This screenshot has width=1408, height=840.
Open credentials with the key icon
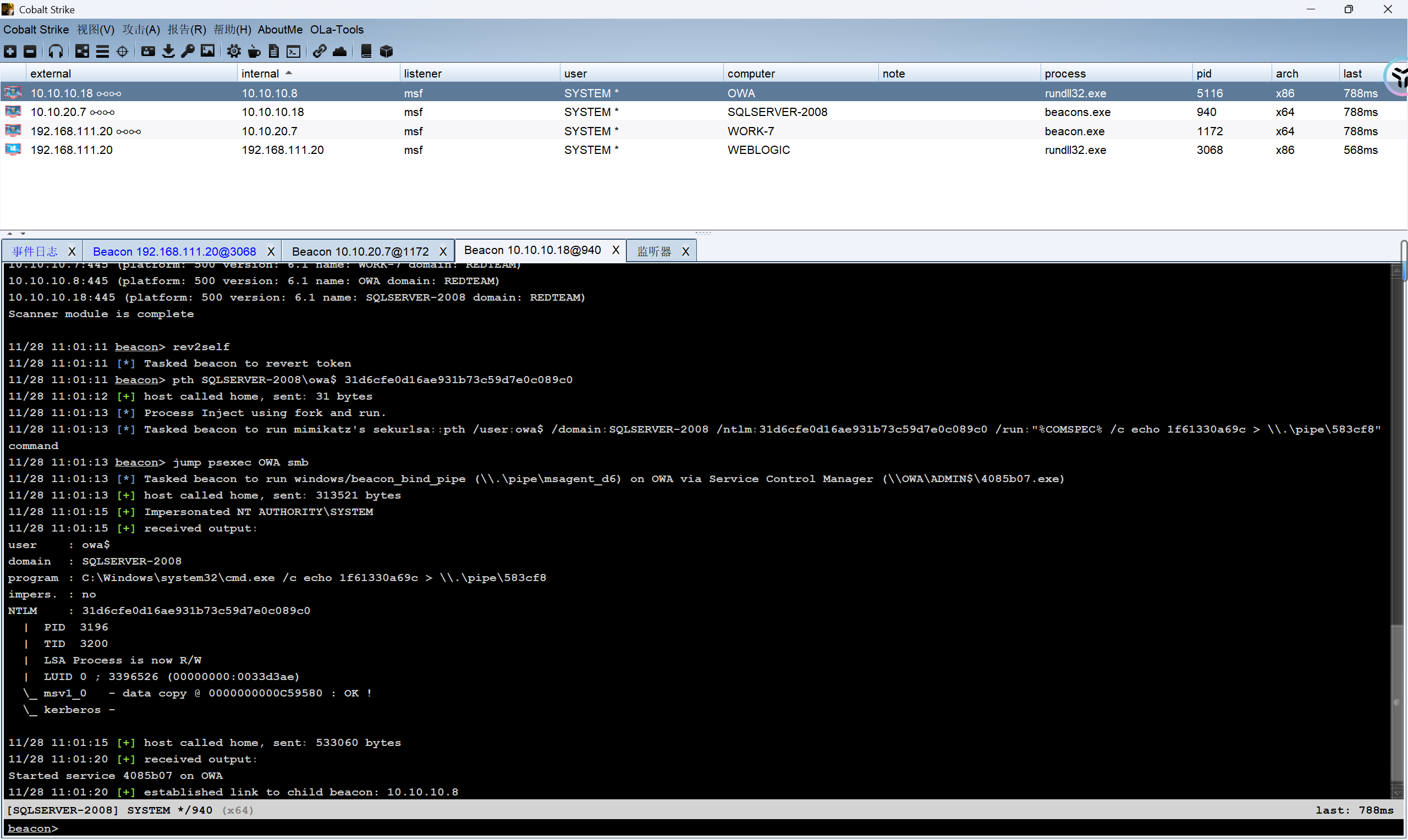pyautogui.click(x=188, y=52)
